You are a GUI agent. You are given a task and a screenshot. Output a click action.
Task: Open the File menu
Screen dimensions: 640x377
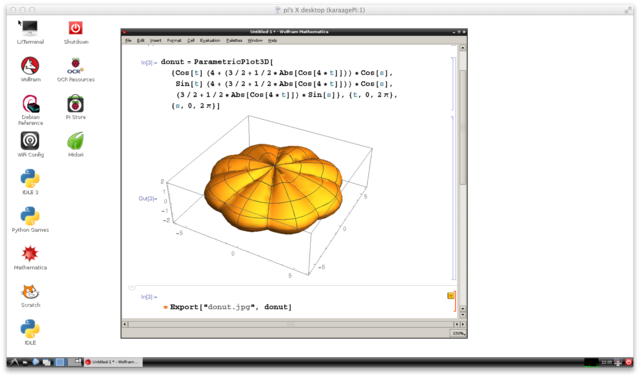tap(128, 40)
